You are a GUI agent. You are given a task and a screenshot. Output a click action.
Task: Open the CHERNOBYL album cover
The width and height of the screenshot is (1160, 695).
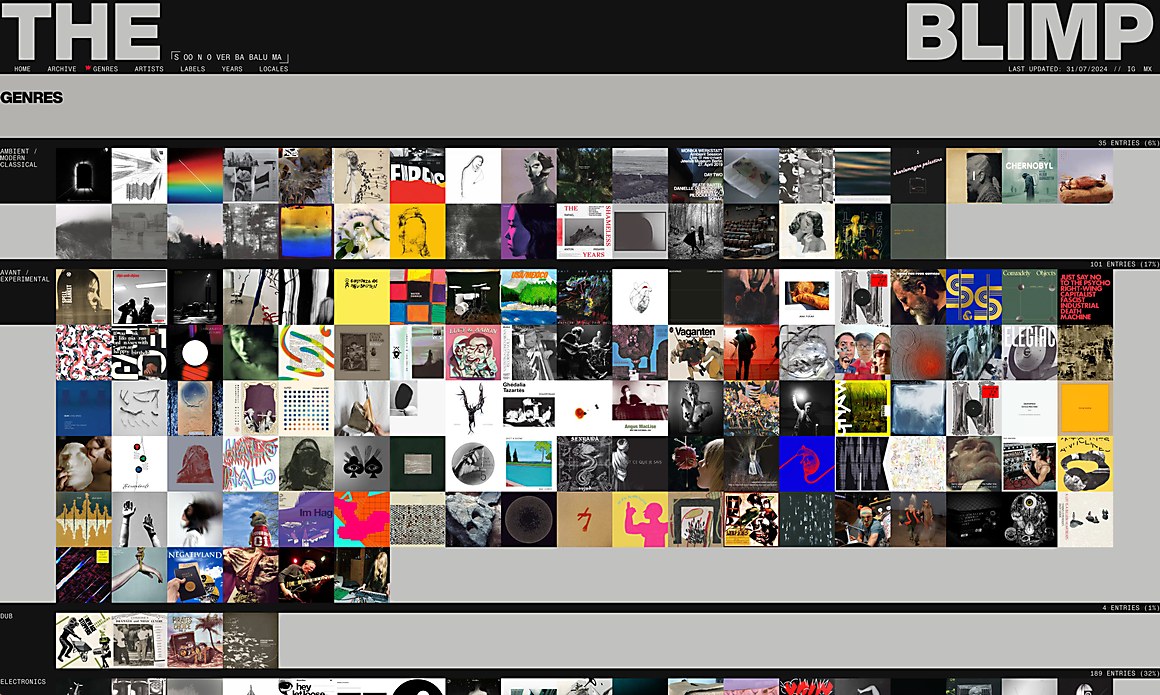(x=1029, y=175)
